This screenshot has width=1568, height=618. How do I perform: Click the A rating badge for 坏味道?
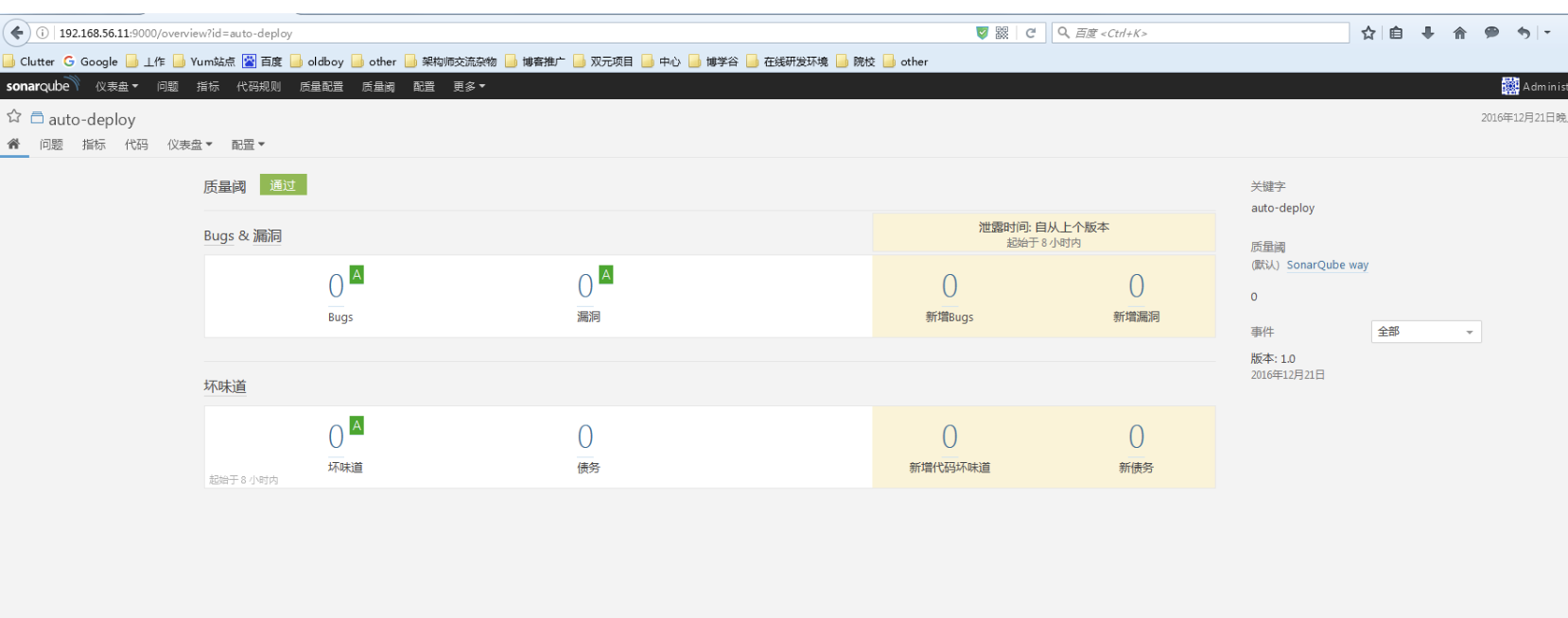click(357, 425)
